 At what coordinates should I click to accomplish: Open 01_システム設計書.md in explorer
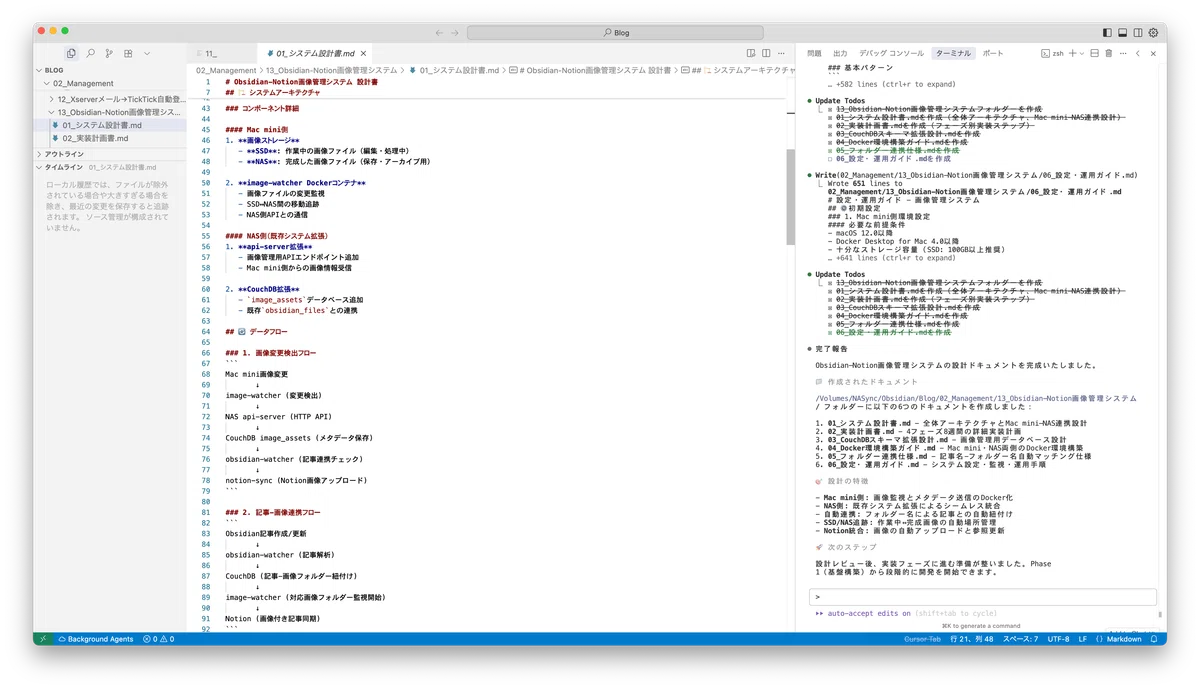[x=111, y=125]
